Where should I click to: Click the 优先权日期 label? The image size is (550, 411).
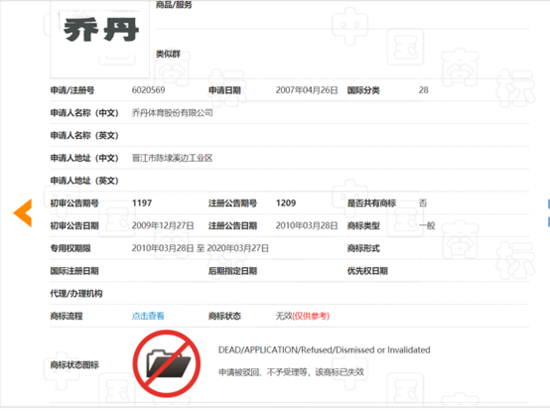(x=367, y=271)
